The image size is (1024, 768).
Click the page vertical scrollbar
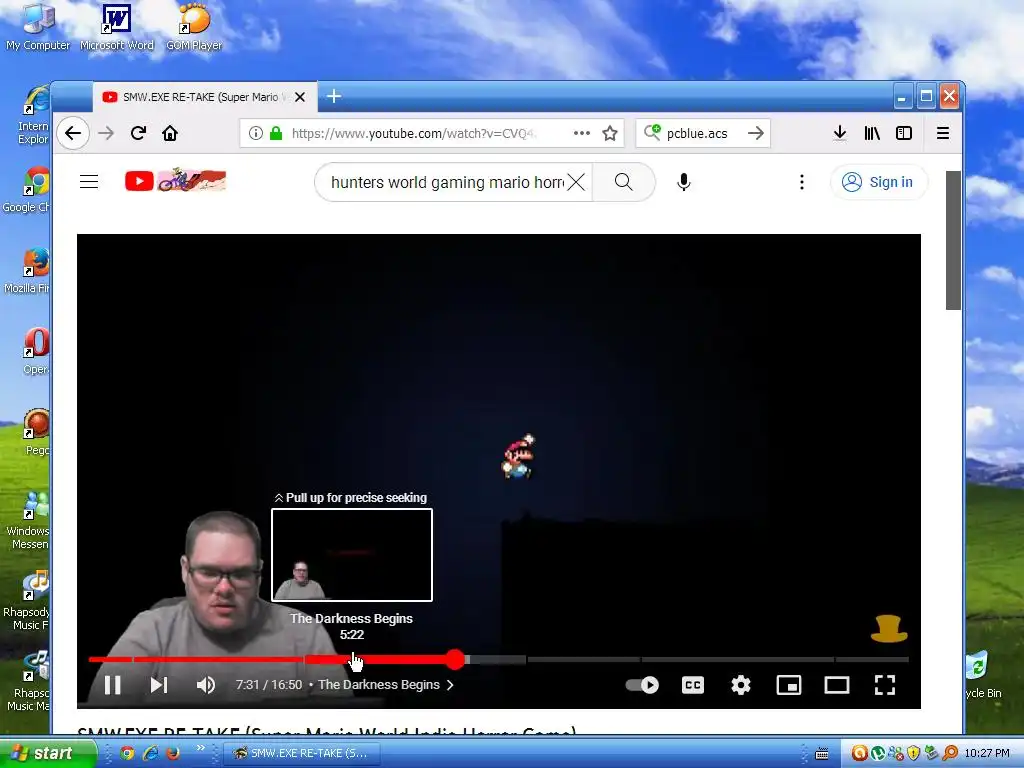click(x=953, y=240)
